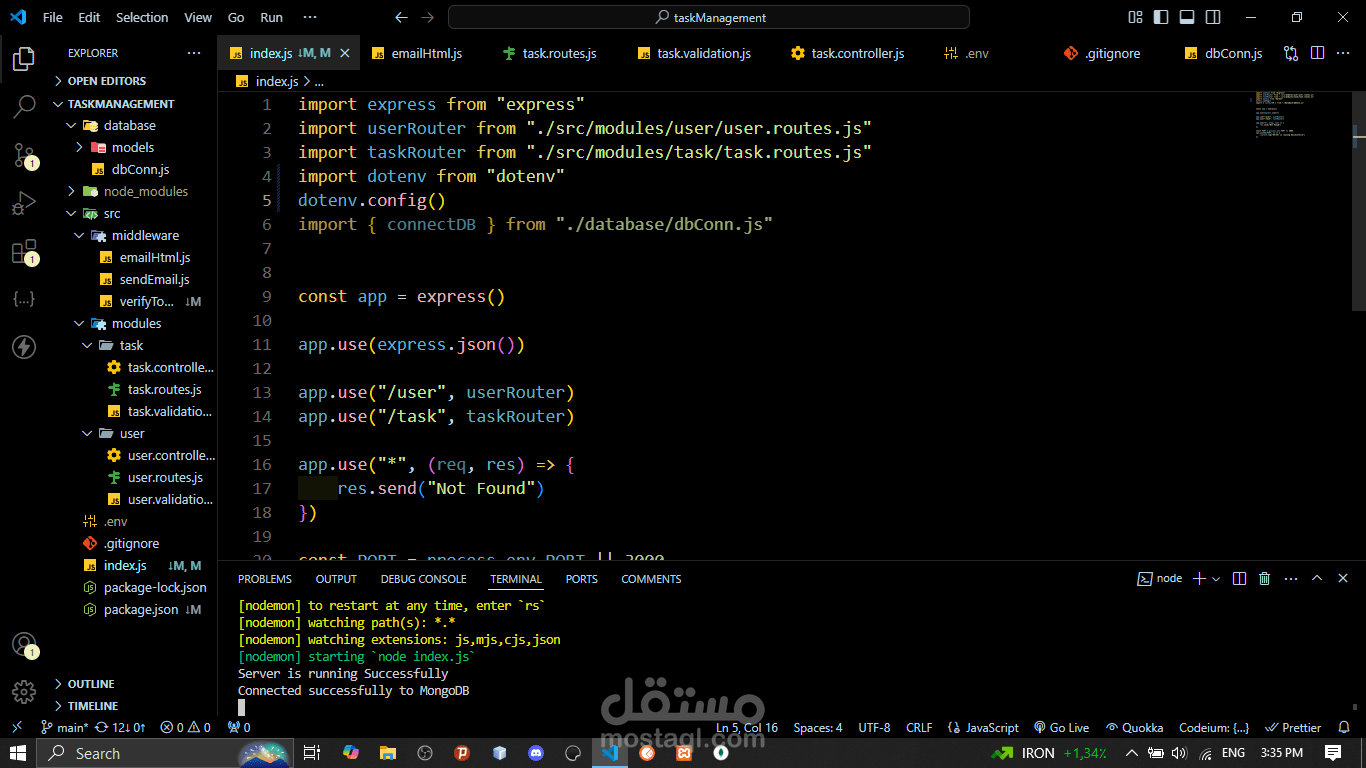Collapse the modules folder

click(x=136, y=323)
